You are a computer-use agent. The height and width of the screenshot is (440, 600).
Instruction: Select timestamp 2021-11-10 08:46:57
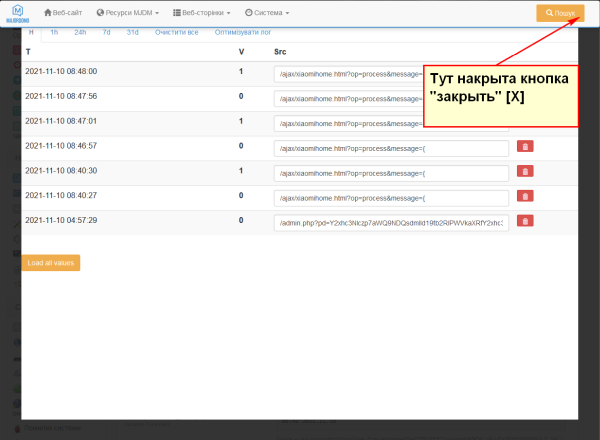[x=61, y=146]
